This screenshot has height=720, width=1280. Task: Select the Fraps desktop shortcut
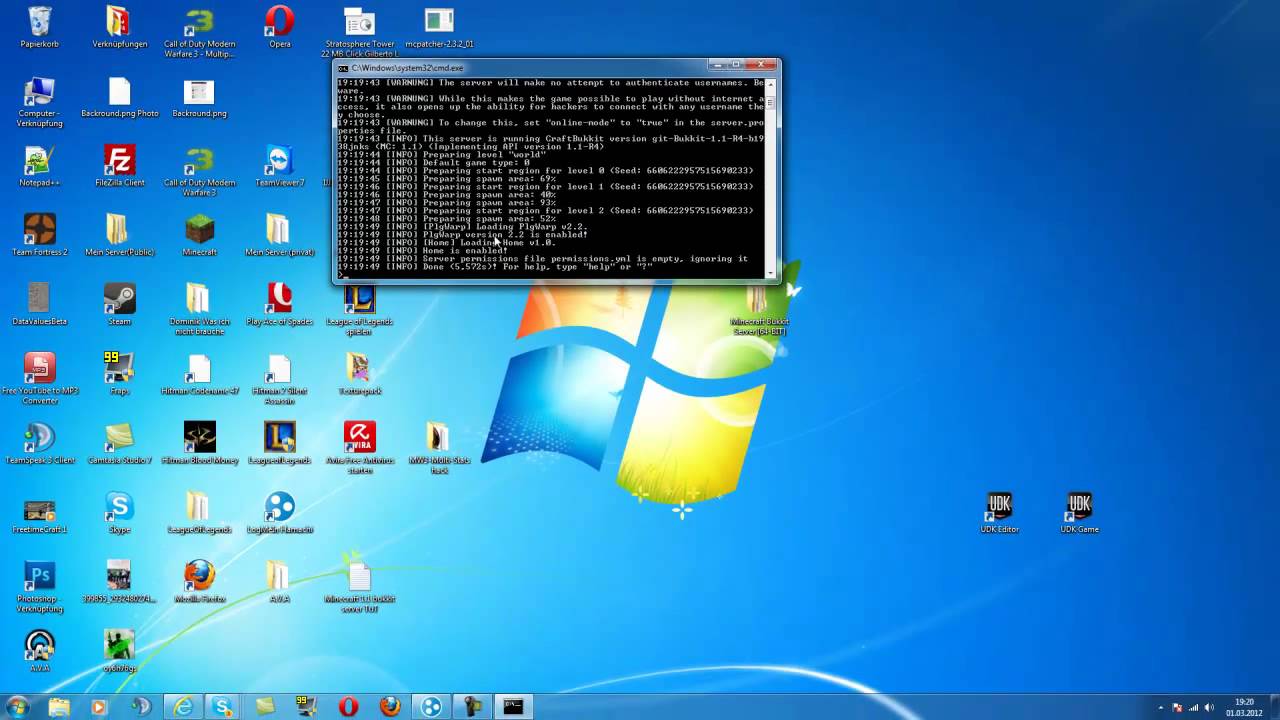point(119,374)
